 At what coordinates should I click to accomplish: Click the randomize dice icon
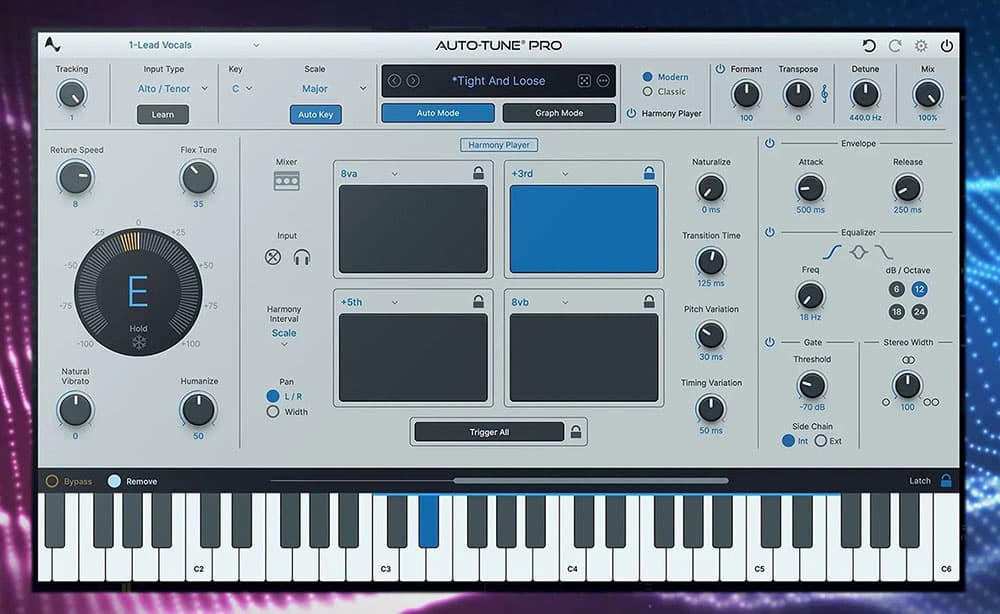tap(584, 81)
